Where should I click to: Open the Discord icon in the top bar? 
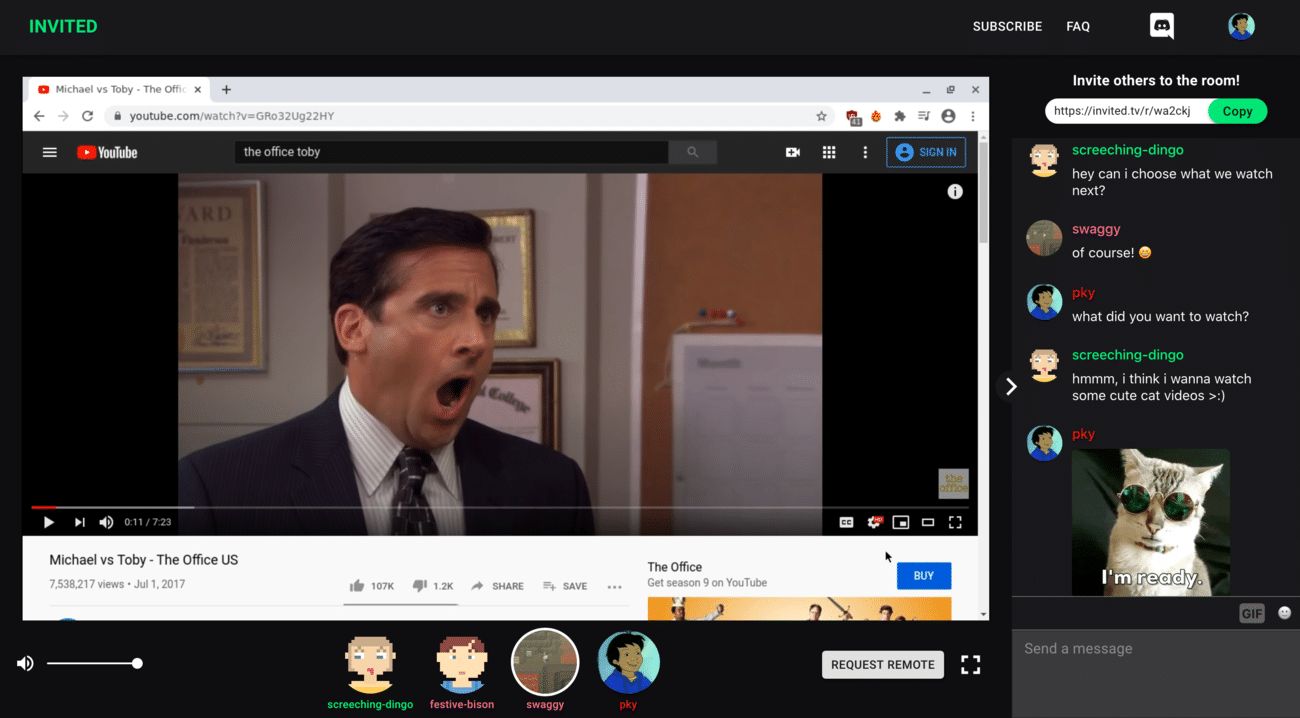[1161, 26]
